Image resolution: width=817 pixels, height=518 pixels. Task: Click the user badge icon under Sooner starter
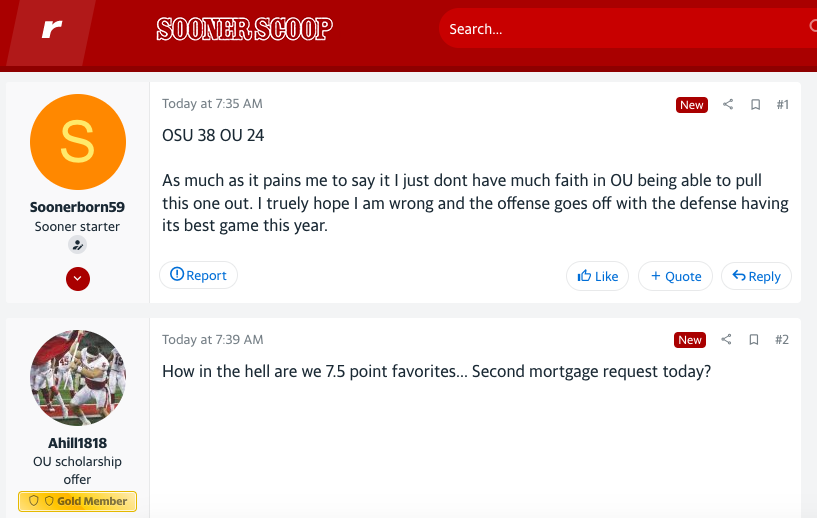click(78, 245)
